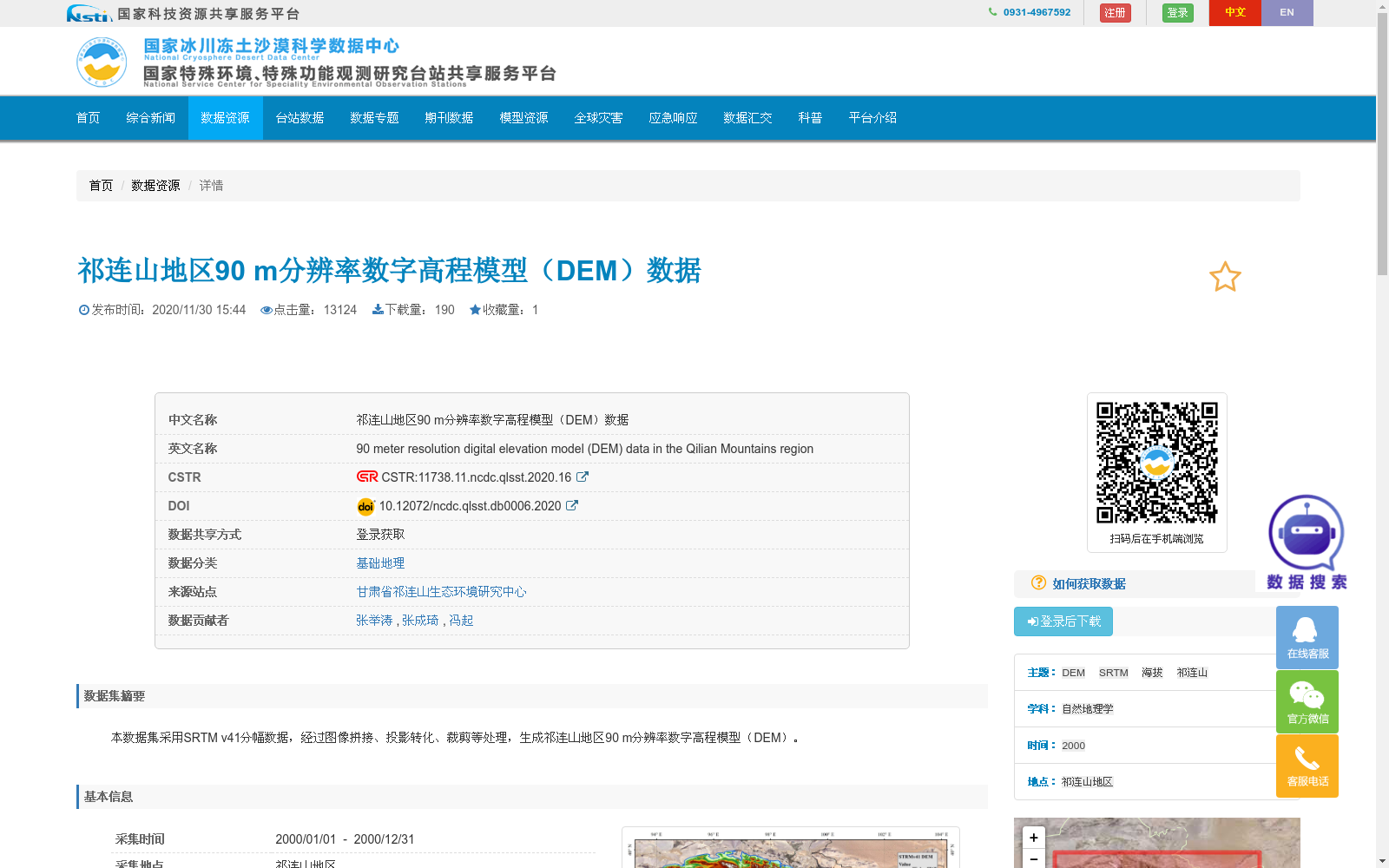
Task: Click the 如何获取数据 help link
Action: pos(1089,584)
